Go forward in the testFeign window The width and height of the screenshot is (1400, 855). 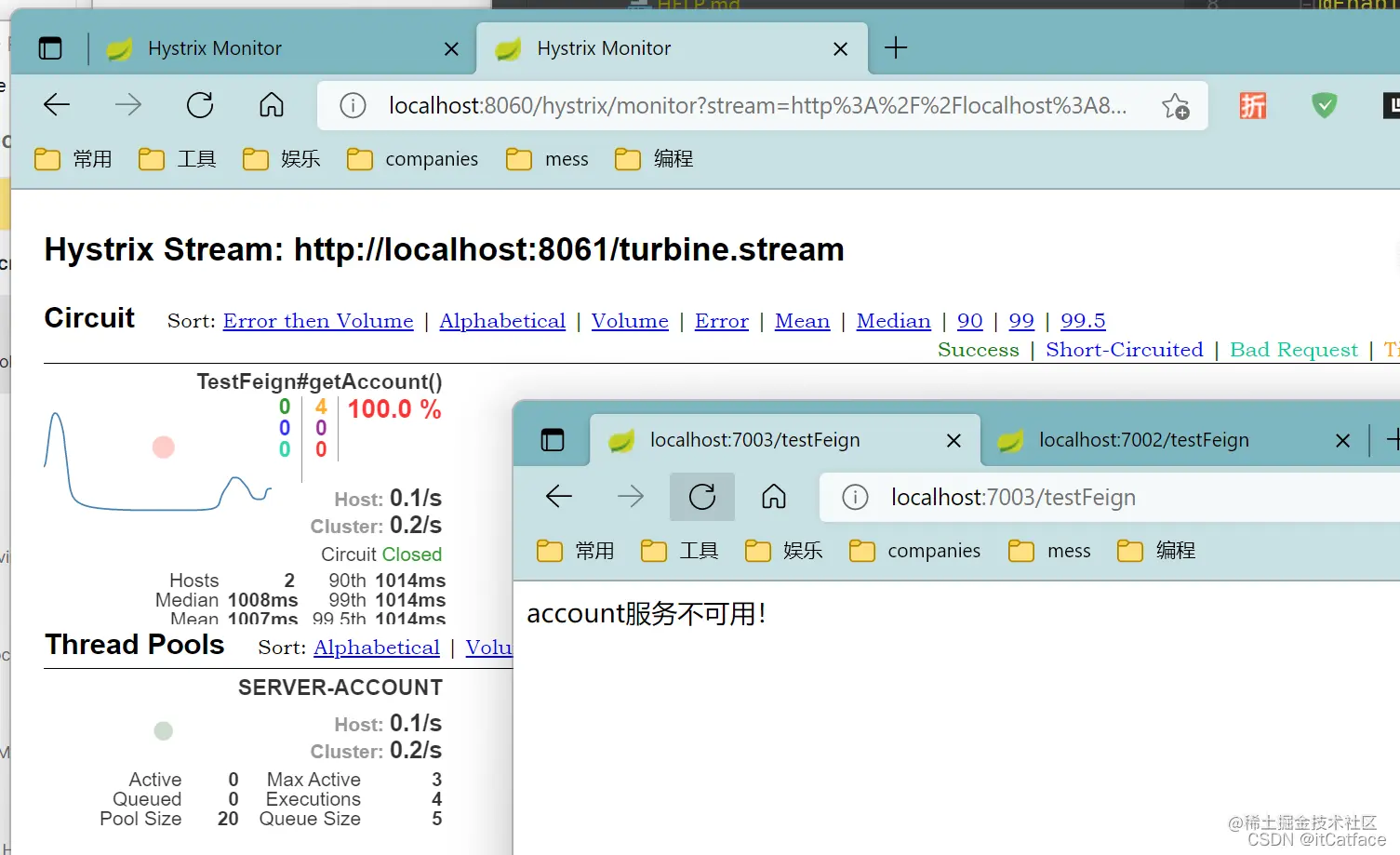coord(631,497)
